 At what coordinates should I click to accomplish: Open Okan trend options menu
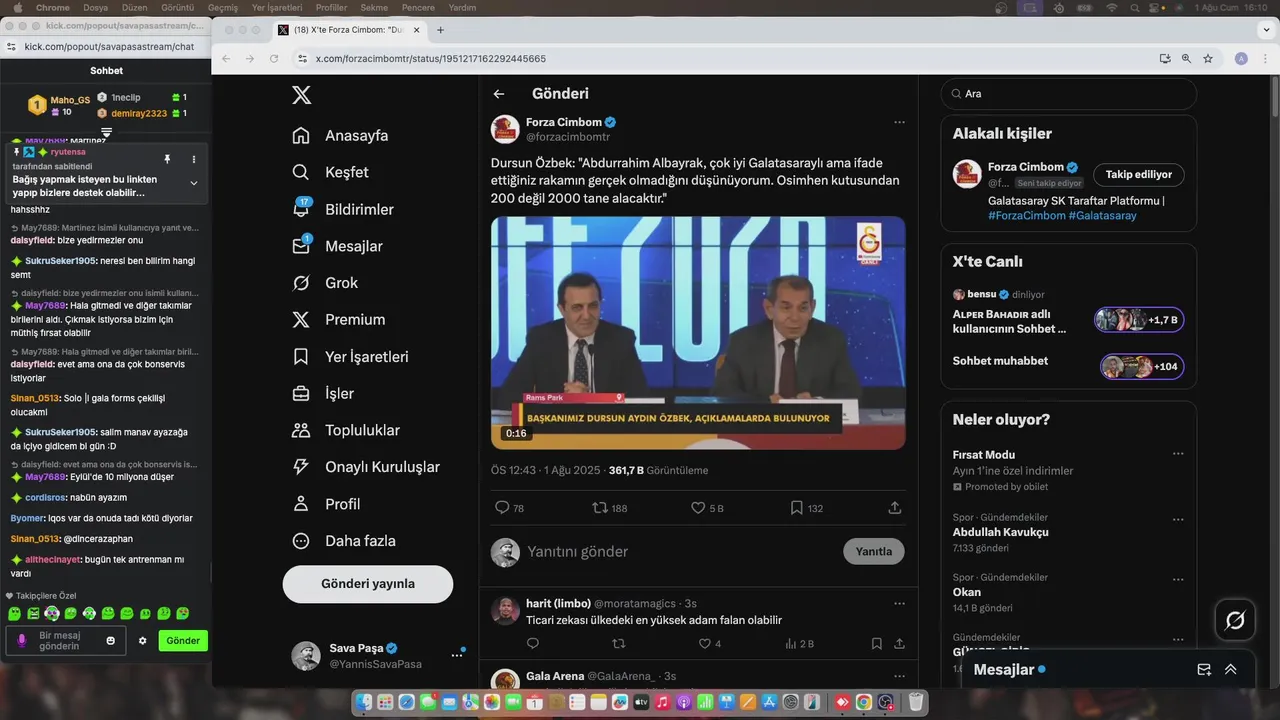click(x=1178, y=580)
